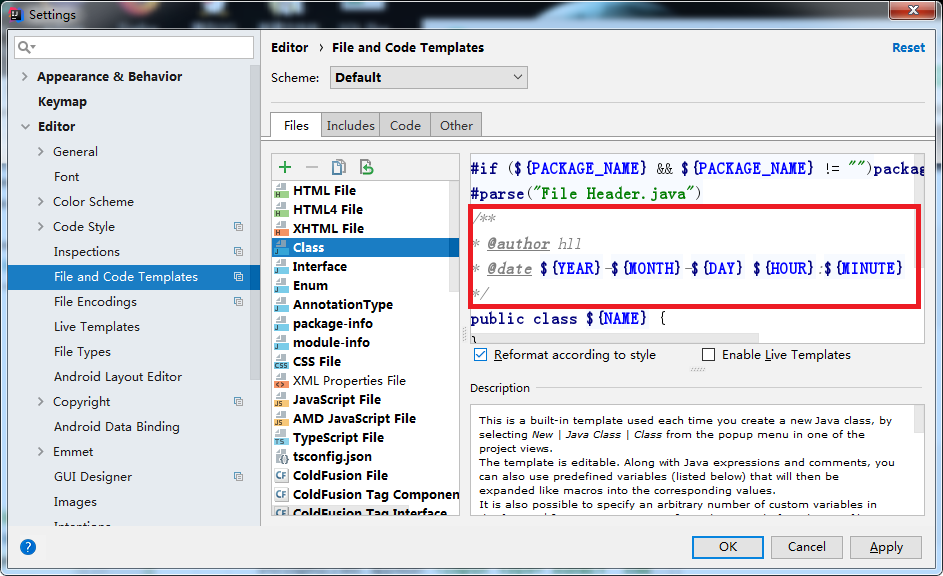Switch to the Other tab

coord(456,126)
